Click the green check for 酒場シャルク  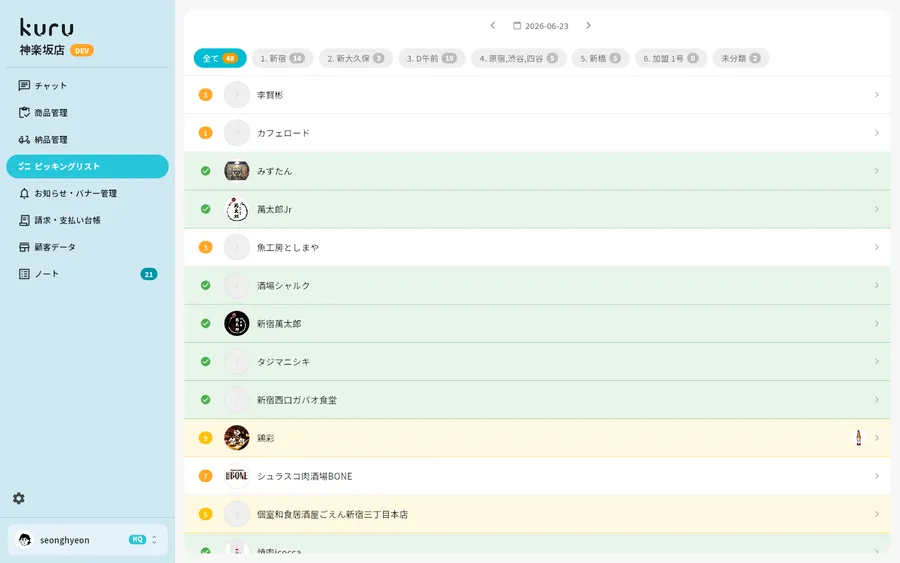pyautogui.click(x=205, y=285)
